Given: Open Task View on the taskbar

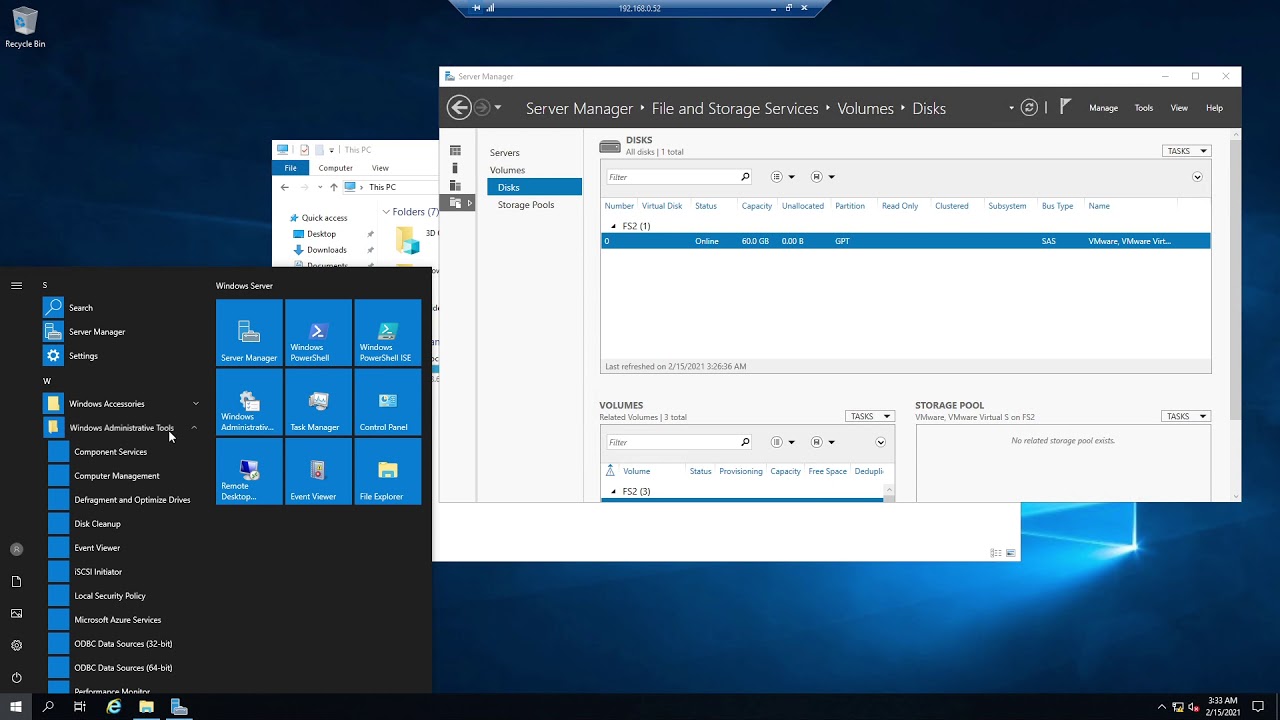Looking at the screenshot, I should point(80,707).
